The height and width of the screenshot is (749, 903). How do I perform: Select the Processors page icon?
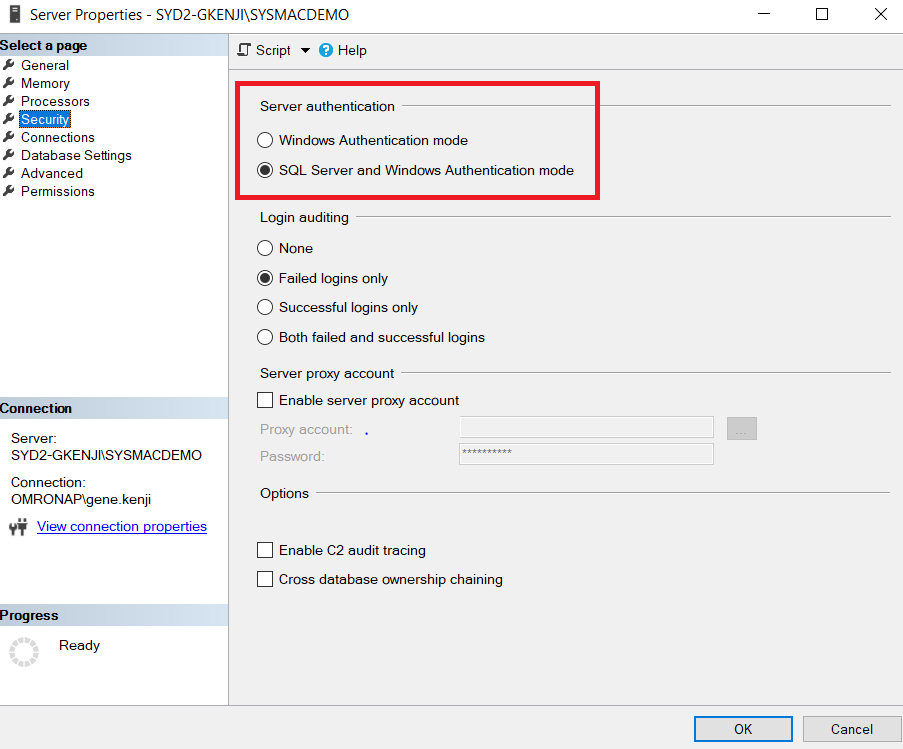(11, 101)
